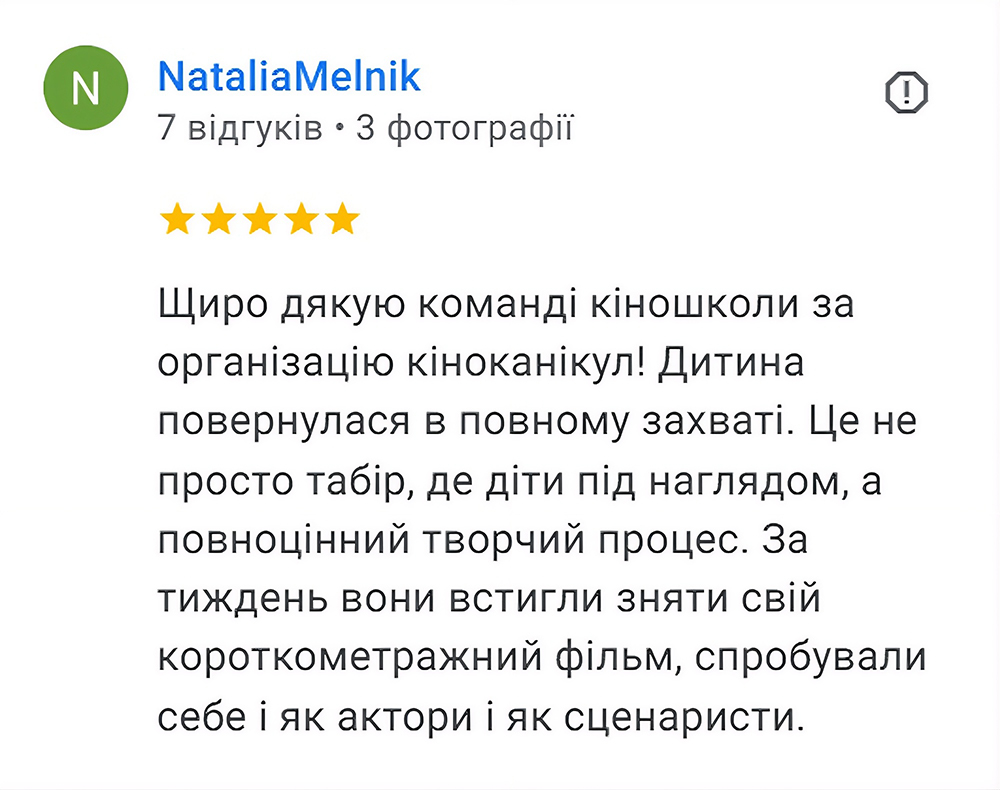
Task: Click the second yellow rating star
Action: coord(218,219)
